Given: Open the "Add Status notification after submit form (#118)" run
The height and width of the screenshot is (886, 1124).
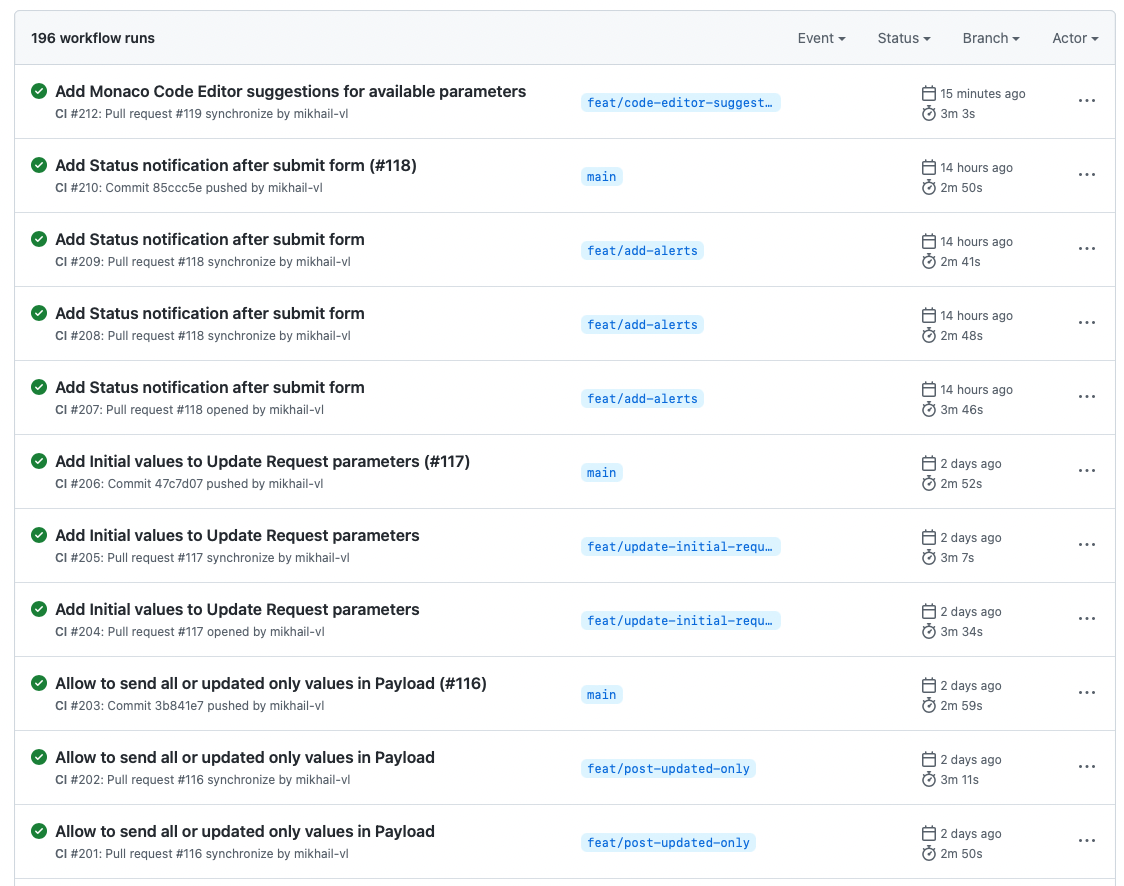Looking at the screenshot, I should [238, 165].
